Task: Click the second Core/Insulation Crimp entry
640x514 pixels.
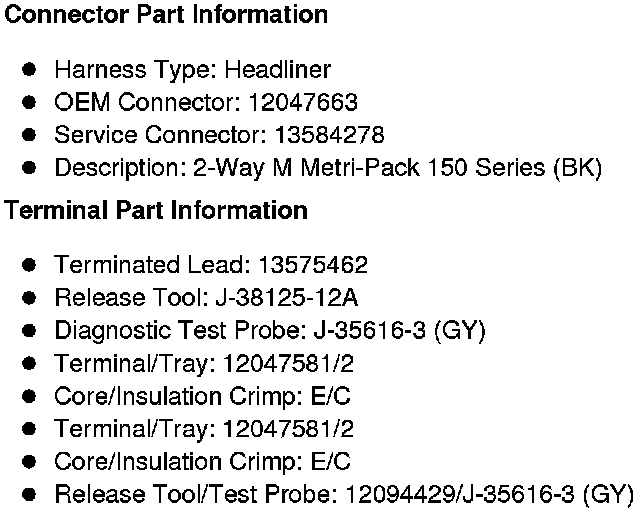Action: tap(202, 462)
